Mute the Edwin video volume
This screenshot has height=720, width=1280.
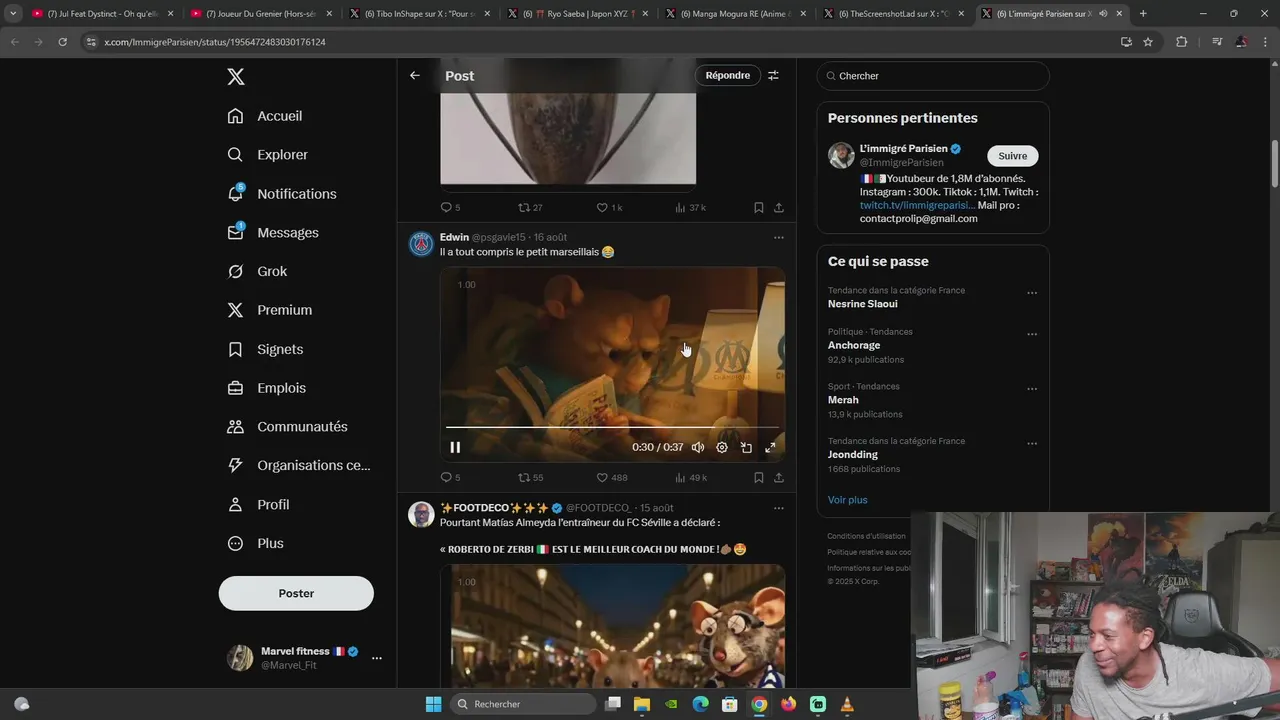pyautogui.click(x=698, y=448)
